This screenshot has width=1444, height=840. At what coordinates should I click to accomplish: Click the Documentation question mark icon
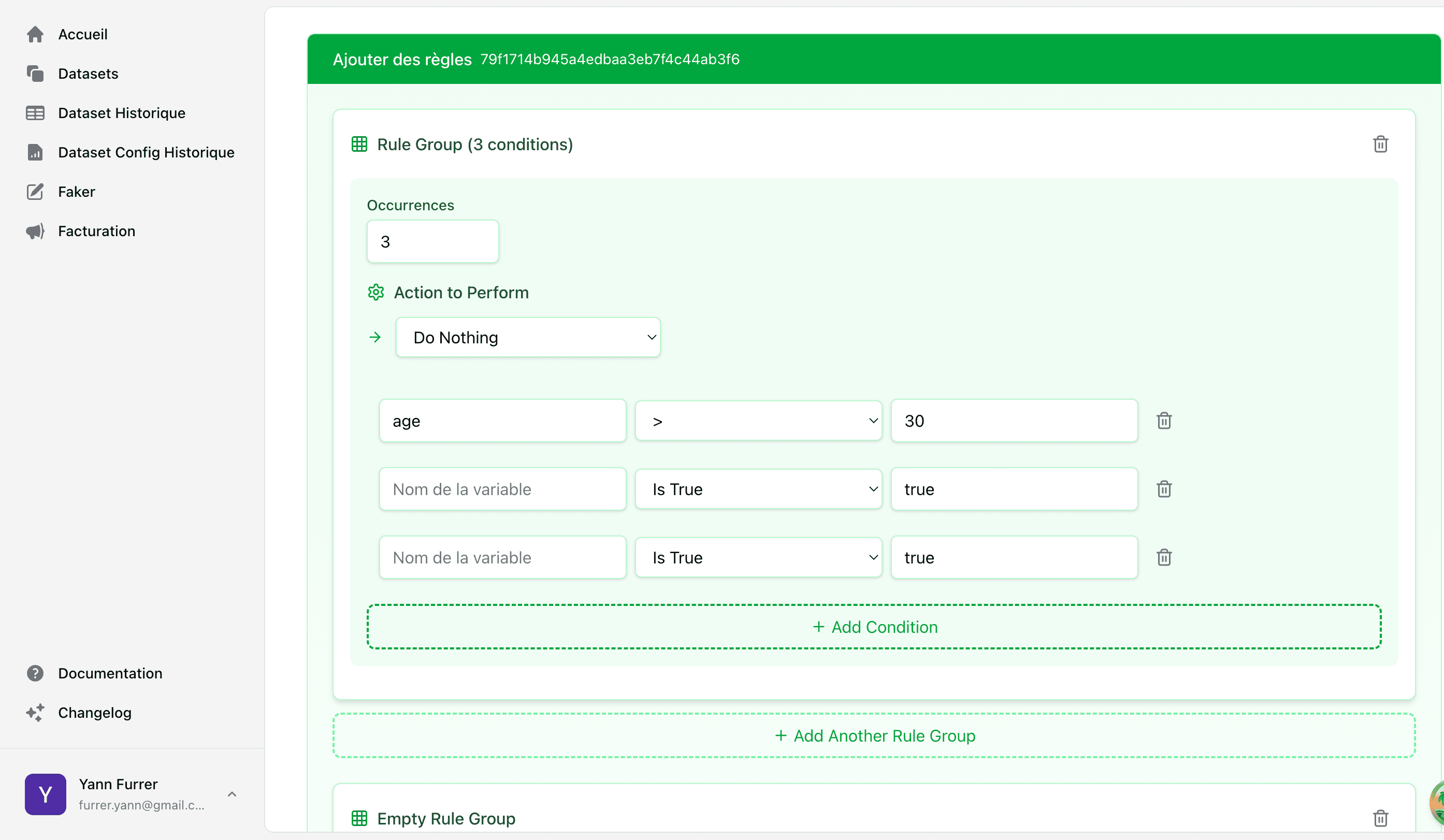tap(35, 673)
